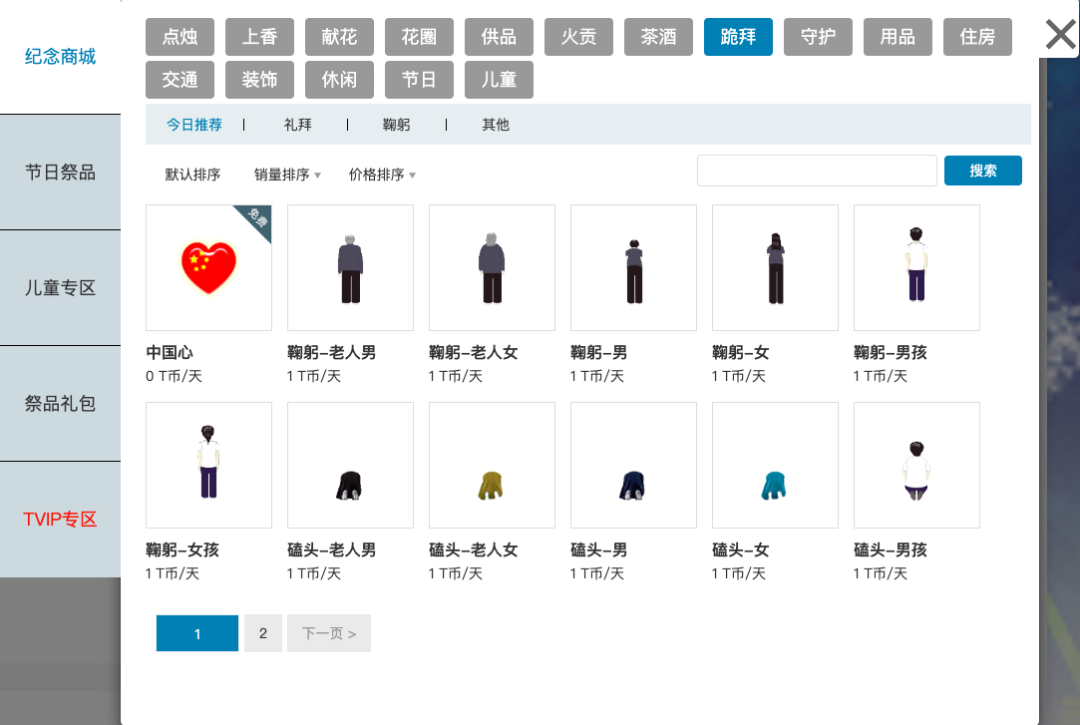The width and height of the screenshot is (1080, 725).
Task: Click the 鞠躬-老人女 item name
Action: click(x=473, y=353)
